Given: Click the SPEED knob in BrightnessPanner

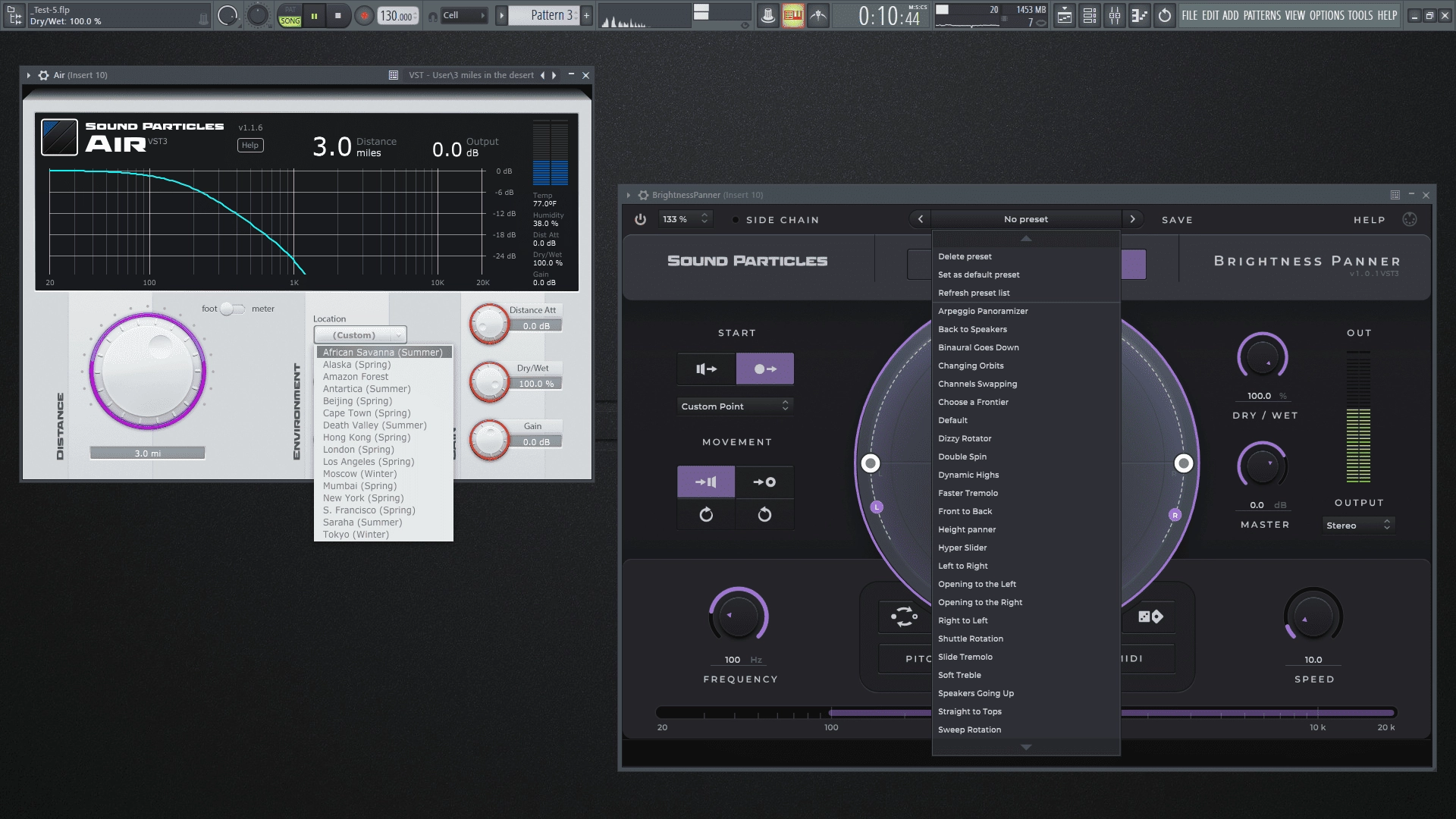Looking at the screenshot, I should (1313, 616).
